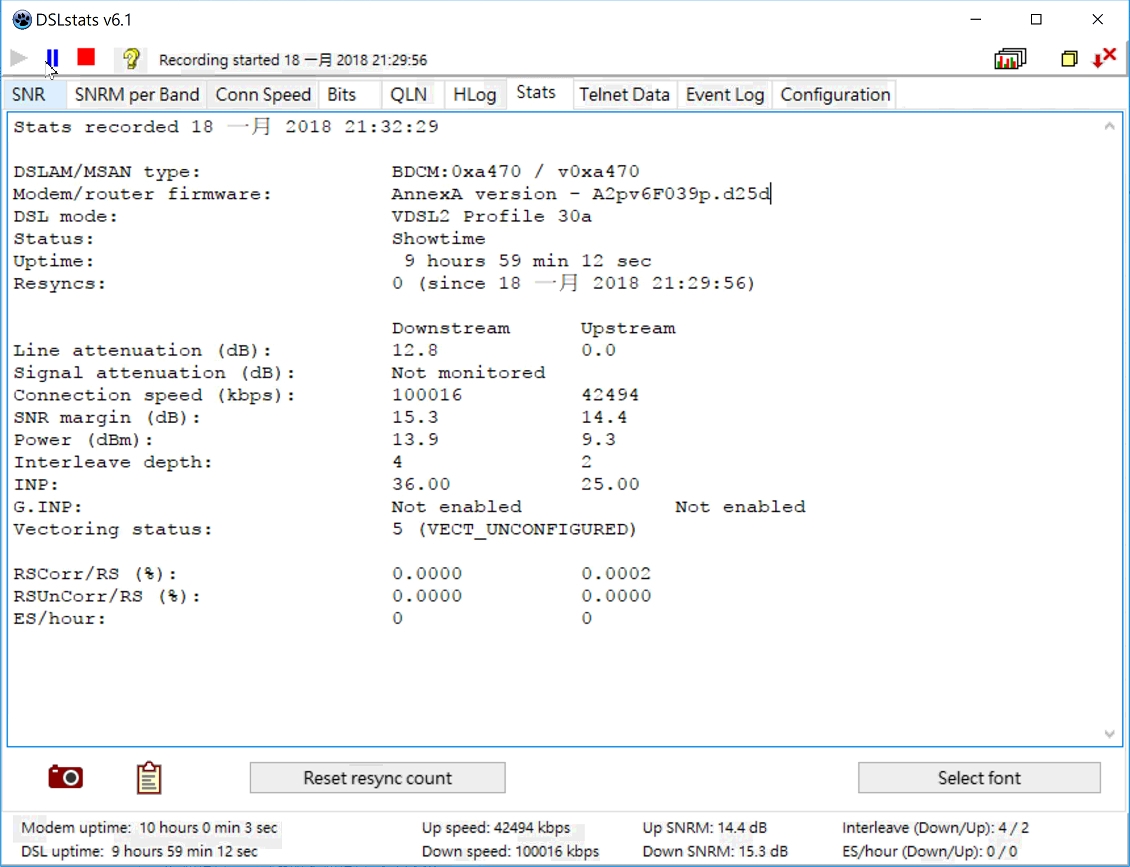This screenshot has height=867, width=1130.
Task: Minimize the DSLstats window
Action: point(976,19)
